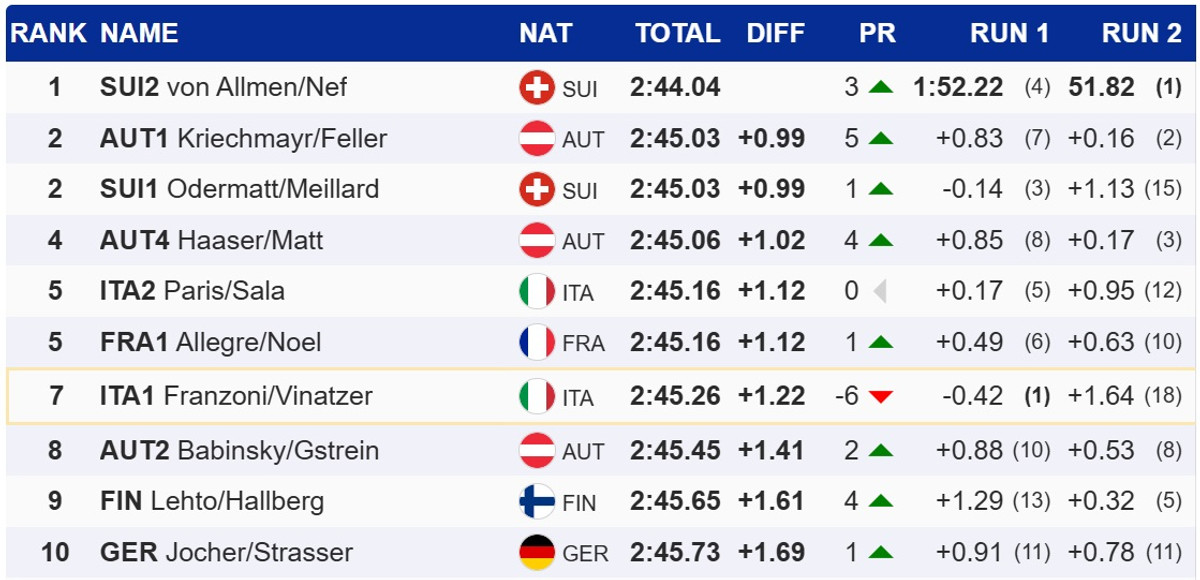
Task: Open the SUI2 von Allmen/Nef team link
Action: (223, 87)
